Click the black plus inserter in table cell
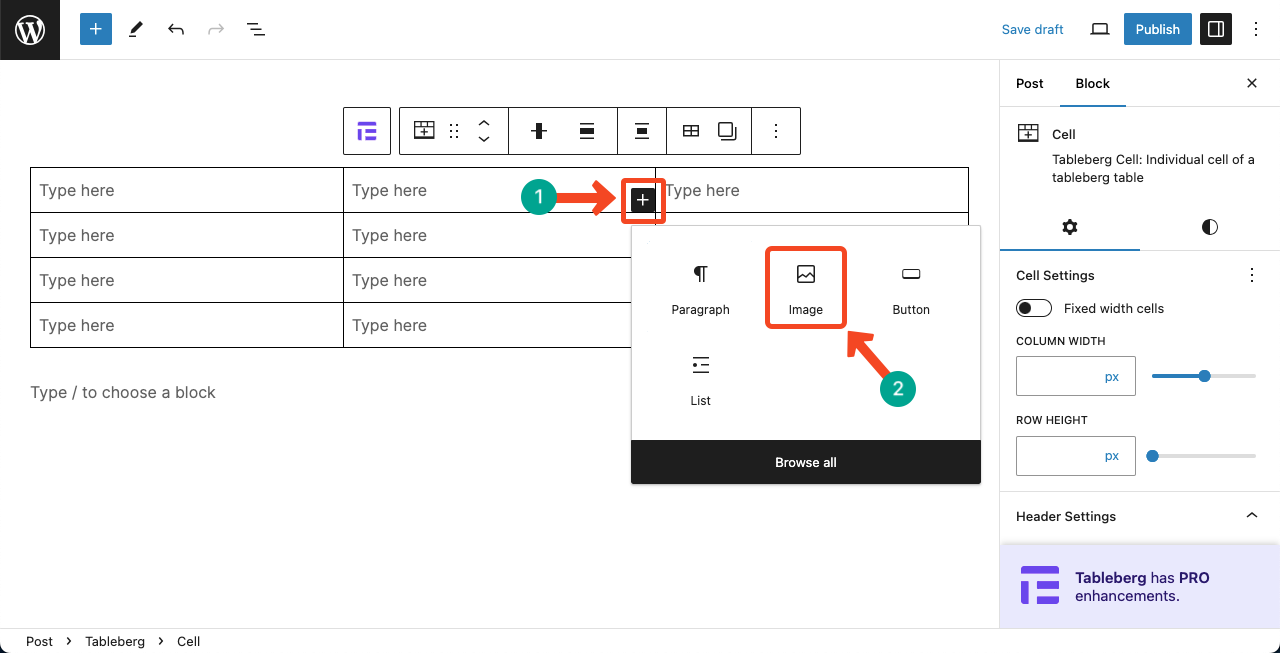 click(x=643, y=200)
